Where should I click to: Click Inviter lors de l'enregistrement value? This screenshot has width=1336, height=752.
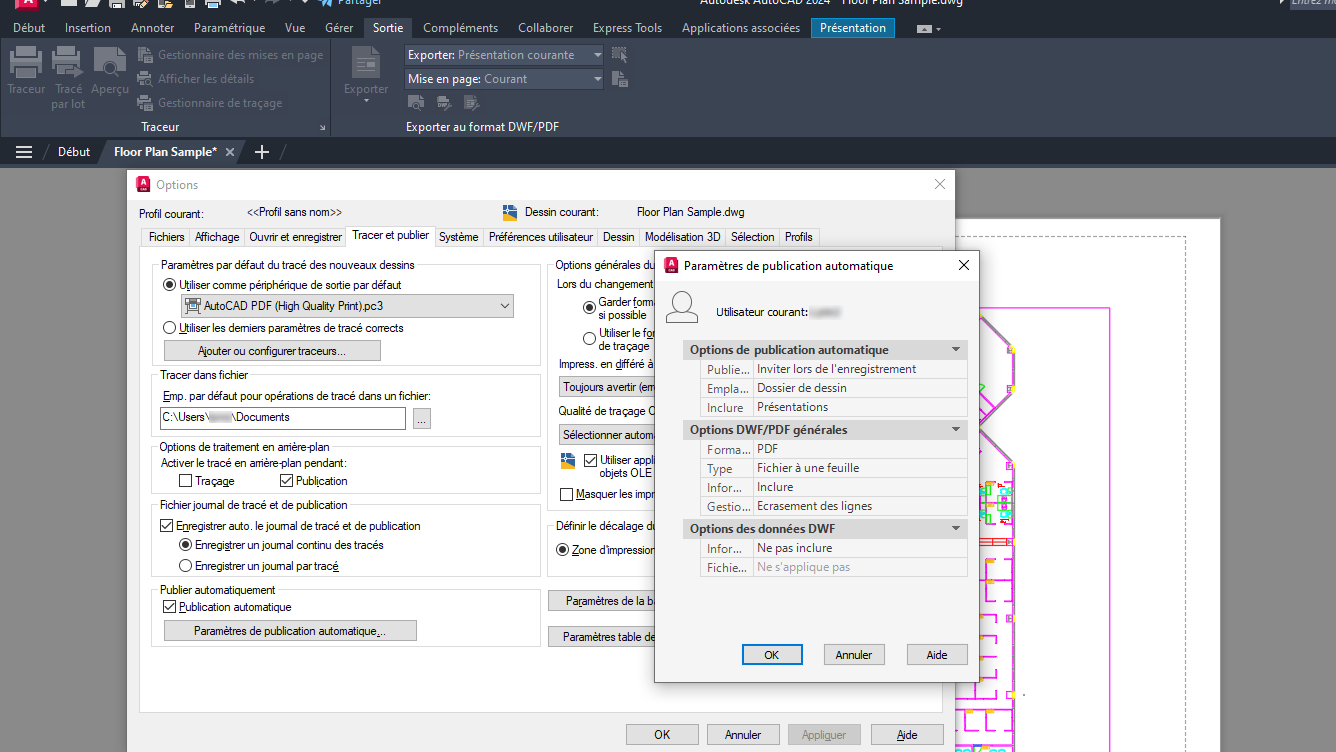point(860,369)
